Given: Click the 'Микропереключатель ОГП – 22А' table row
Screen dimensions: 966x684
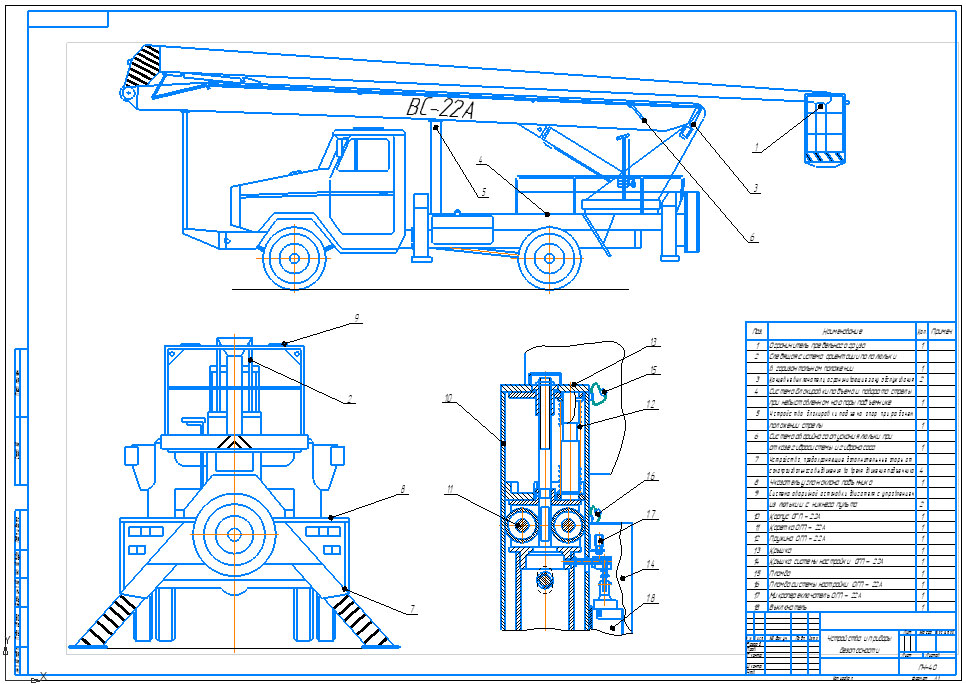Looking at the screenshot, I should pyautogui.click(x=851, y=596).
